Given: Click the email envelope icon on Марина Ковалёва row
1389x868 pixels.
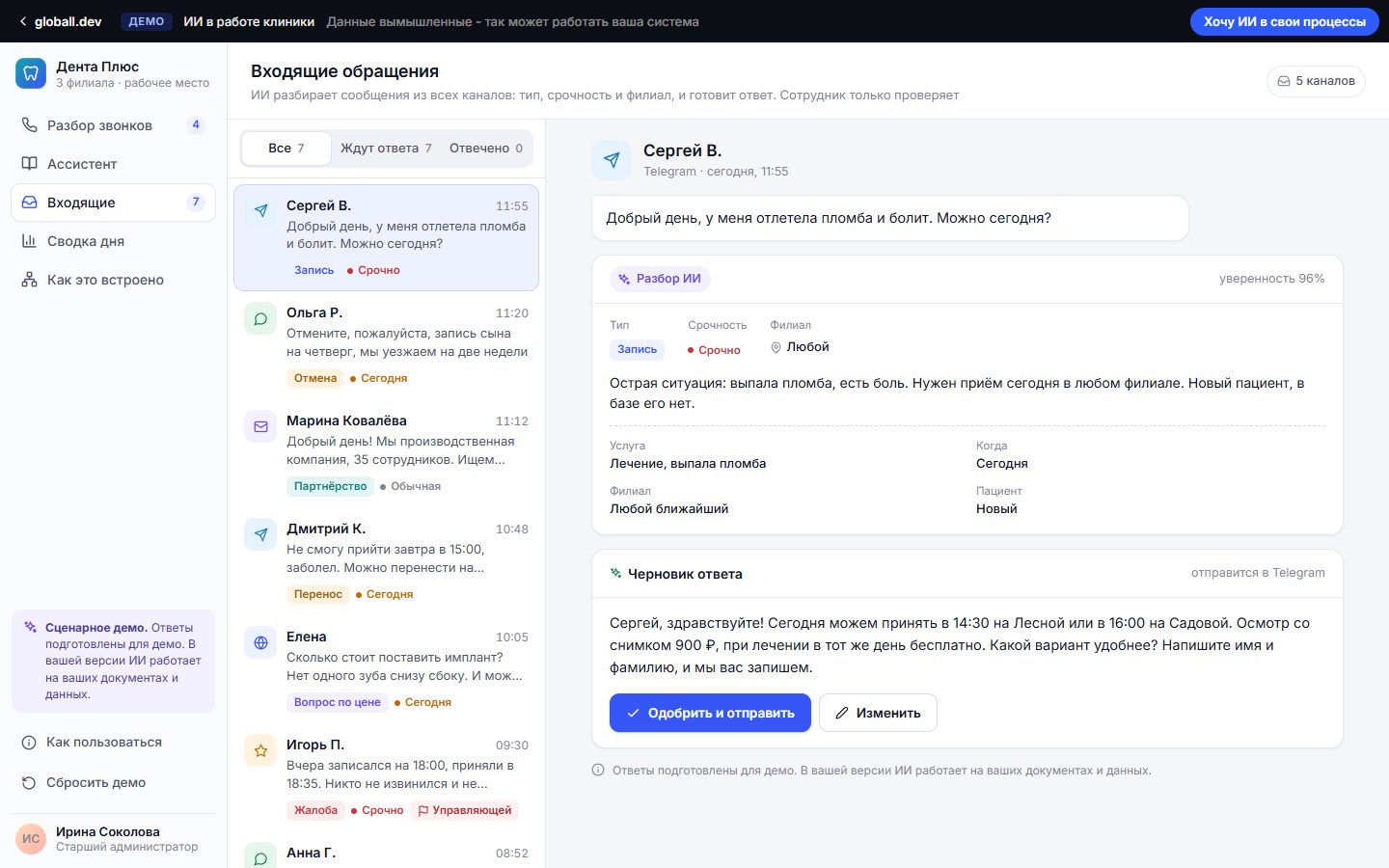Looking at the screenshot, I should pyautogui.click(x=260, y=426).
